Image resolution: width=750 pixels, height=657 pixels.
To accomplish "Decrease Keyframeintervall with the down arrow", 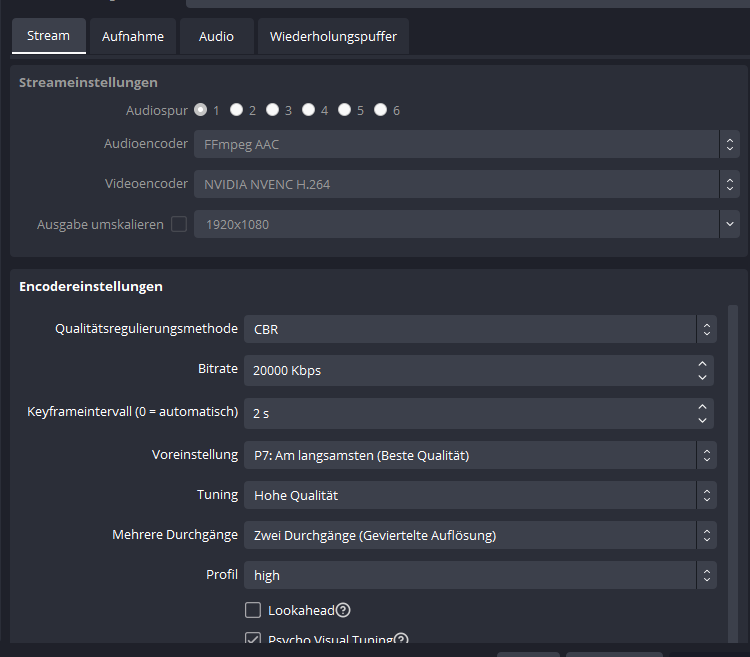I will (704, 418).
